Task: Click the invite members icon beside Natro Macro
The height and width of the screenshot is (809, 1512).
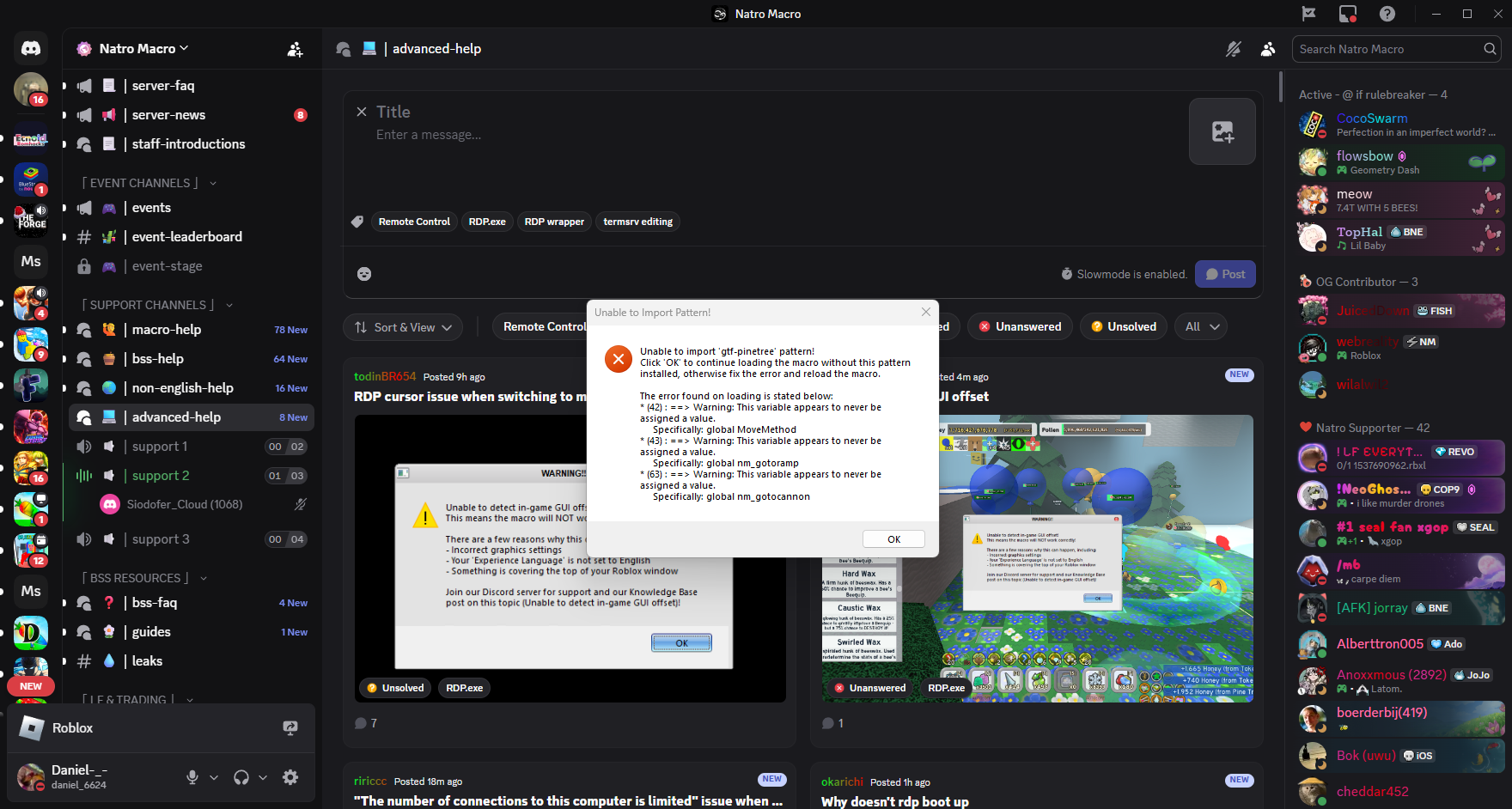Action: pos(295,49)
